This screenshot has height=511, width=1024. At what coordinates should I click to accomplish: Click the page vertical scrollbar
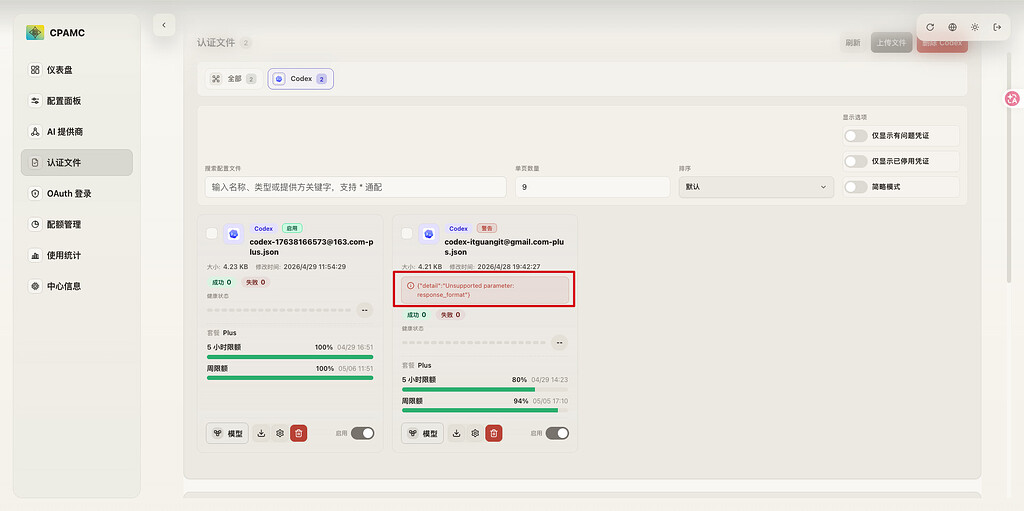(x=1010, y=170)
